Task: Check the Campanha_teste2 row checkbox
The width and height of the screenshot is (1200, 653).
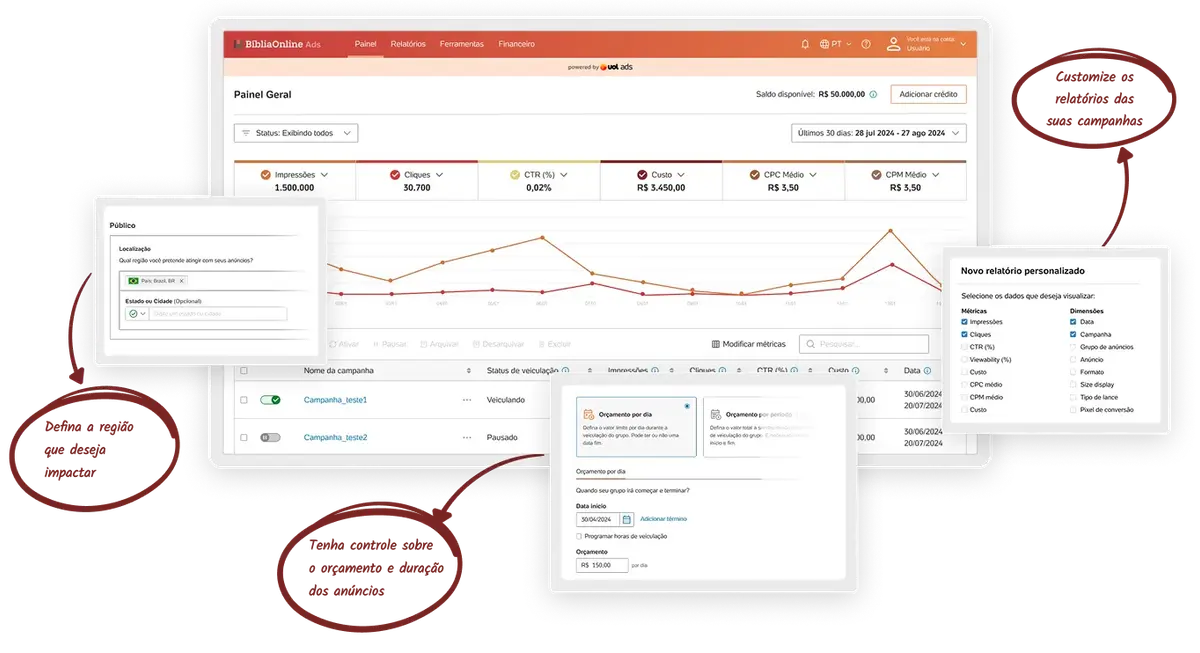Action: [243, 437]
